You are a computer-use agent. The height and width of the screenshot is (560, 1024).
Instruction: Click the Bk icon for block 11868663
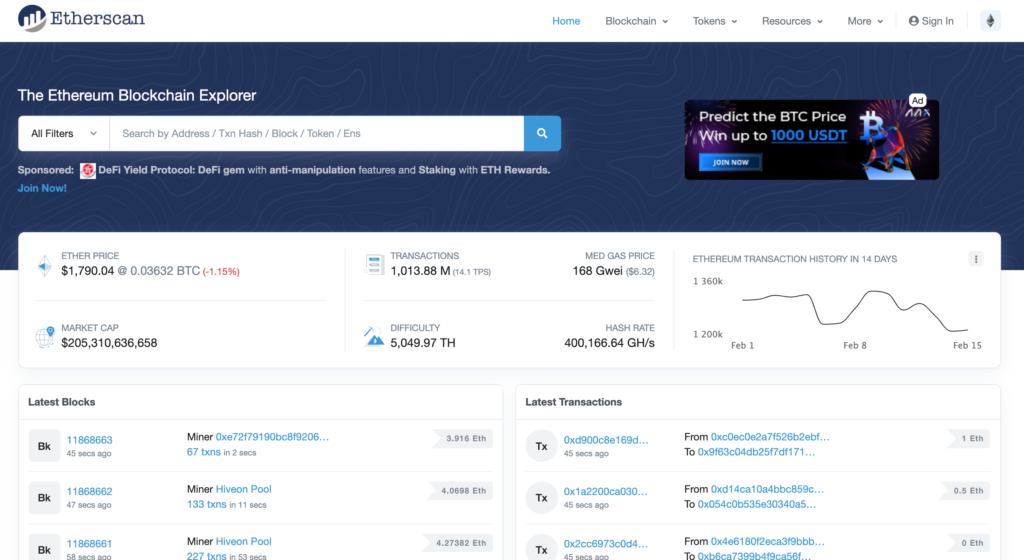pos(44,446)
